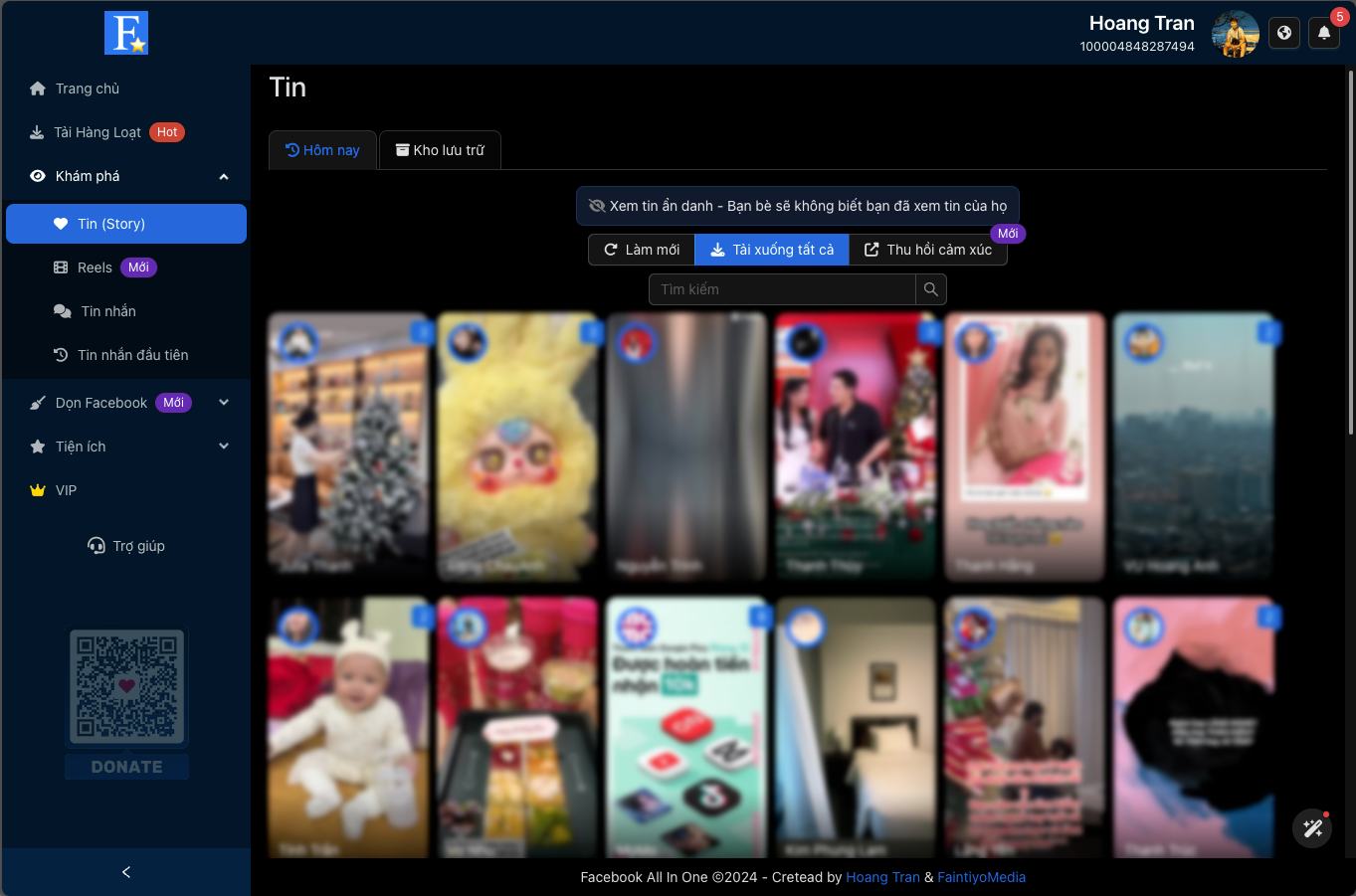
Task: Open Tải Hàng Loạt via its download icon
Action: click(37, 132)
